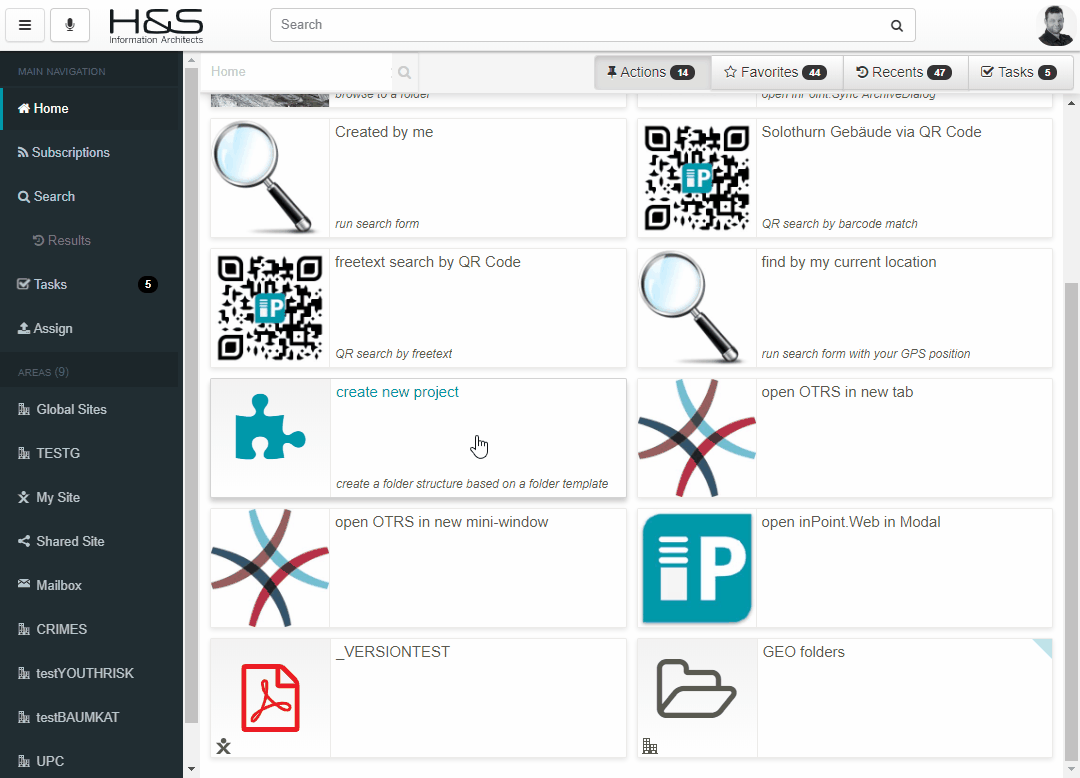Viewport: 1080px width, 778px height.
Task: Click the GEO folders open-folder icon
Action: (x=697, y=689)
